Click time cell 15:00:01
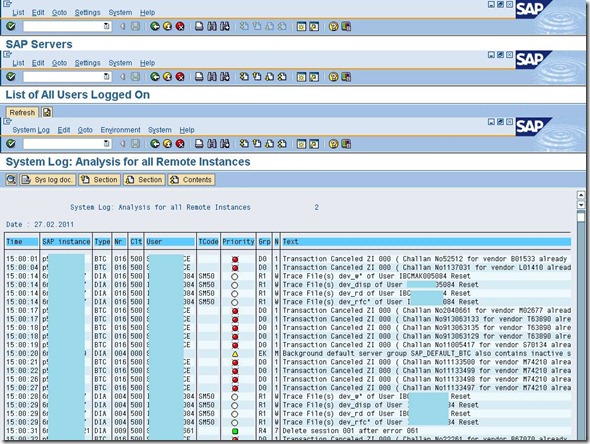 (x=22, y=259)
